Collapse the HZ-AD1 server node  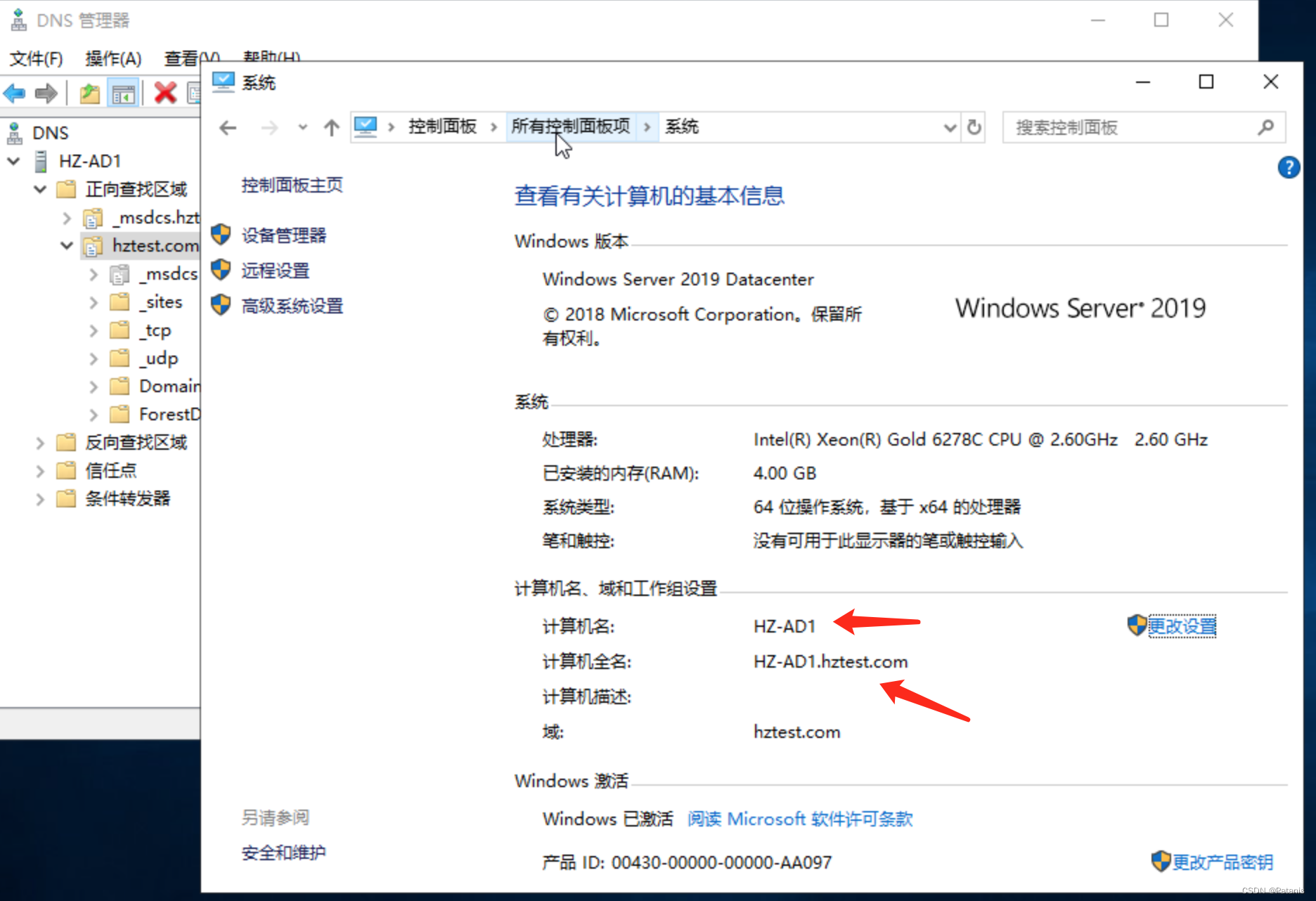point(13,161)
